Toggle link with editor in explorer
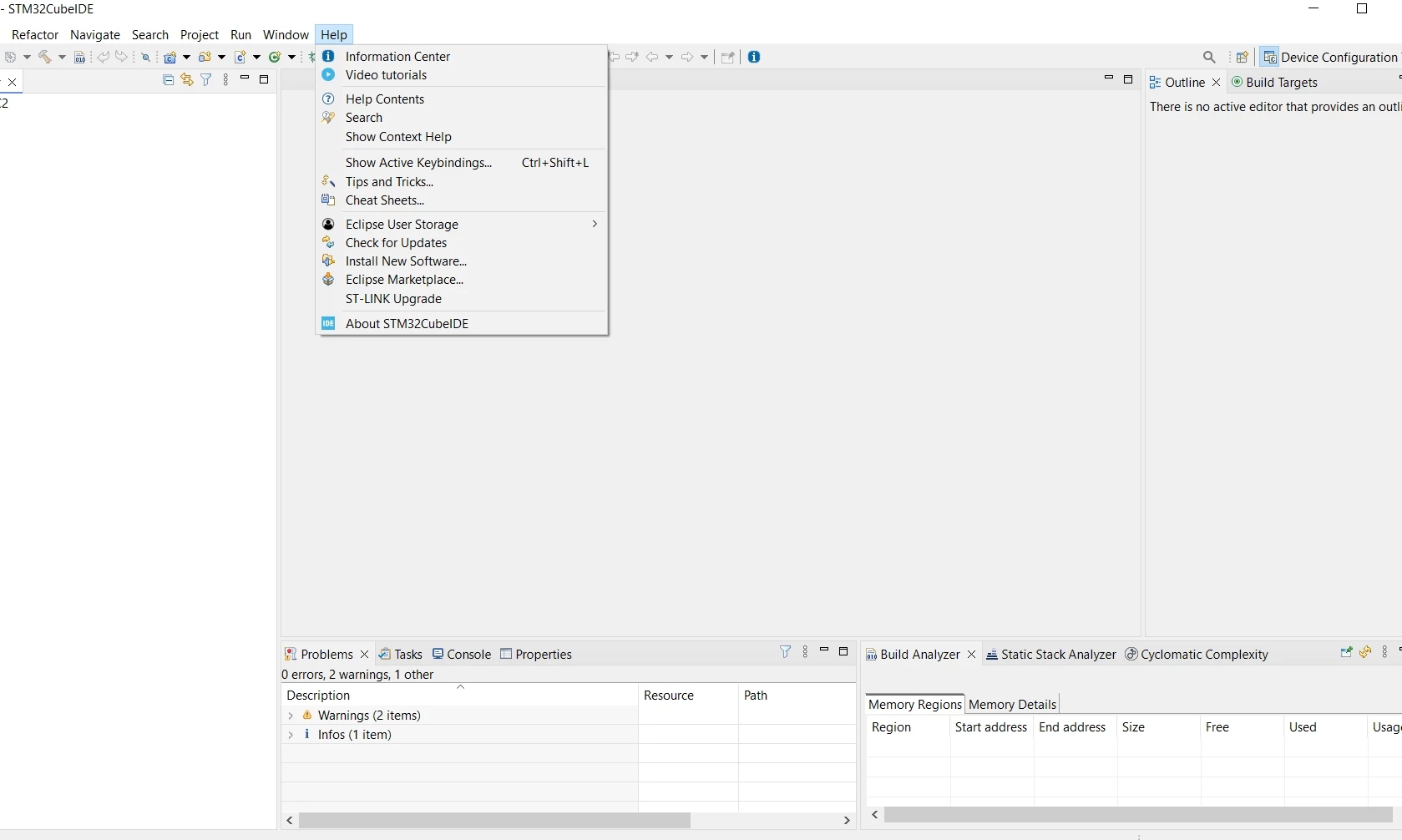Screen dimensions: 1402x840 (187, 80)
